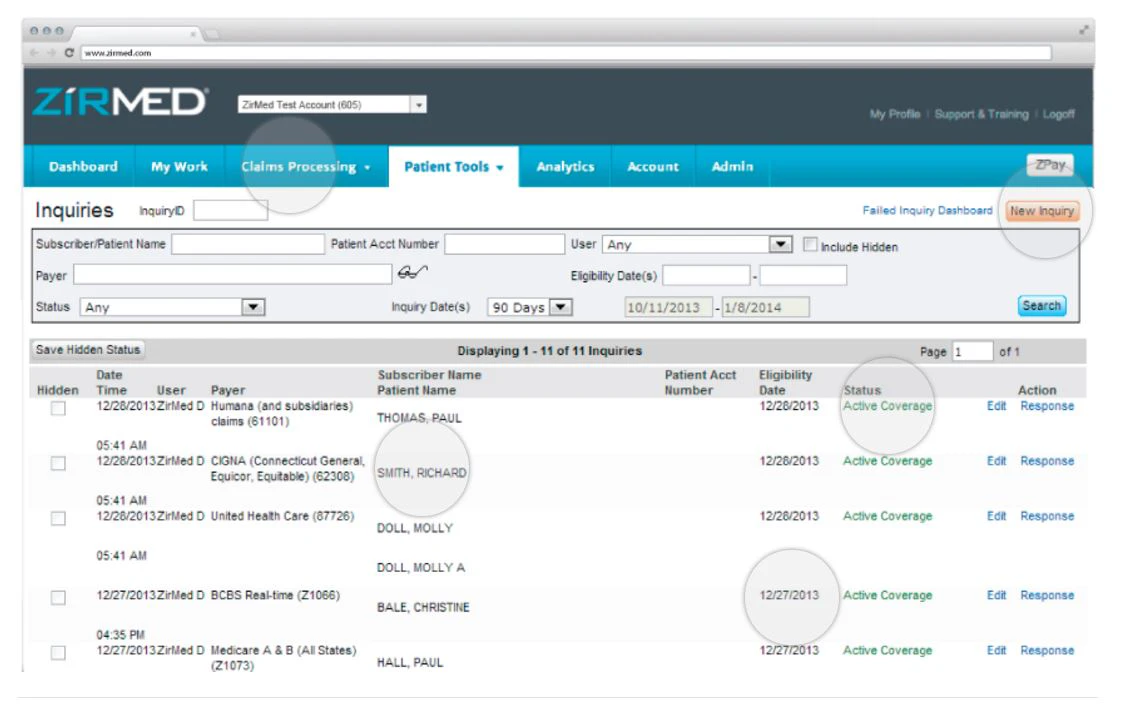Click the browser forward arrow
Viewport: 1136px width, 717px height.
pyautogui.click(x=51, y=53)
